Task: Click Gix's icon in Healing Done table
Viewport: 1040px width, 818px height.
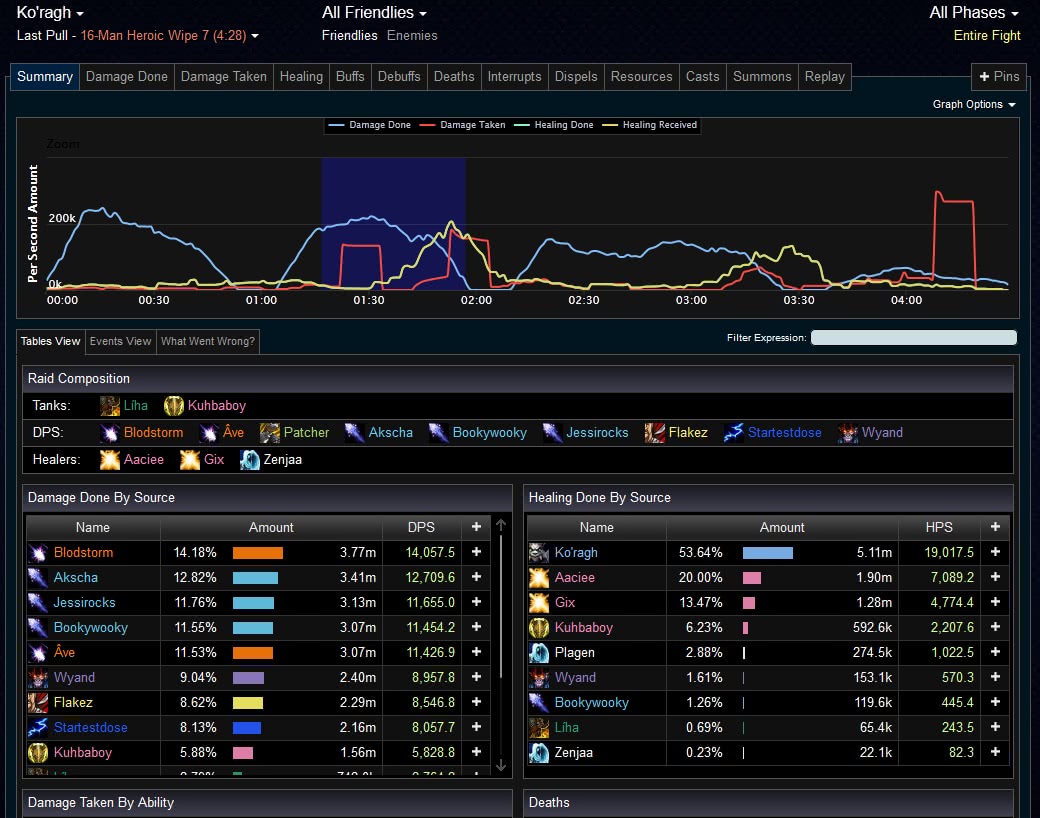Action: coord(539,602)
